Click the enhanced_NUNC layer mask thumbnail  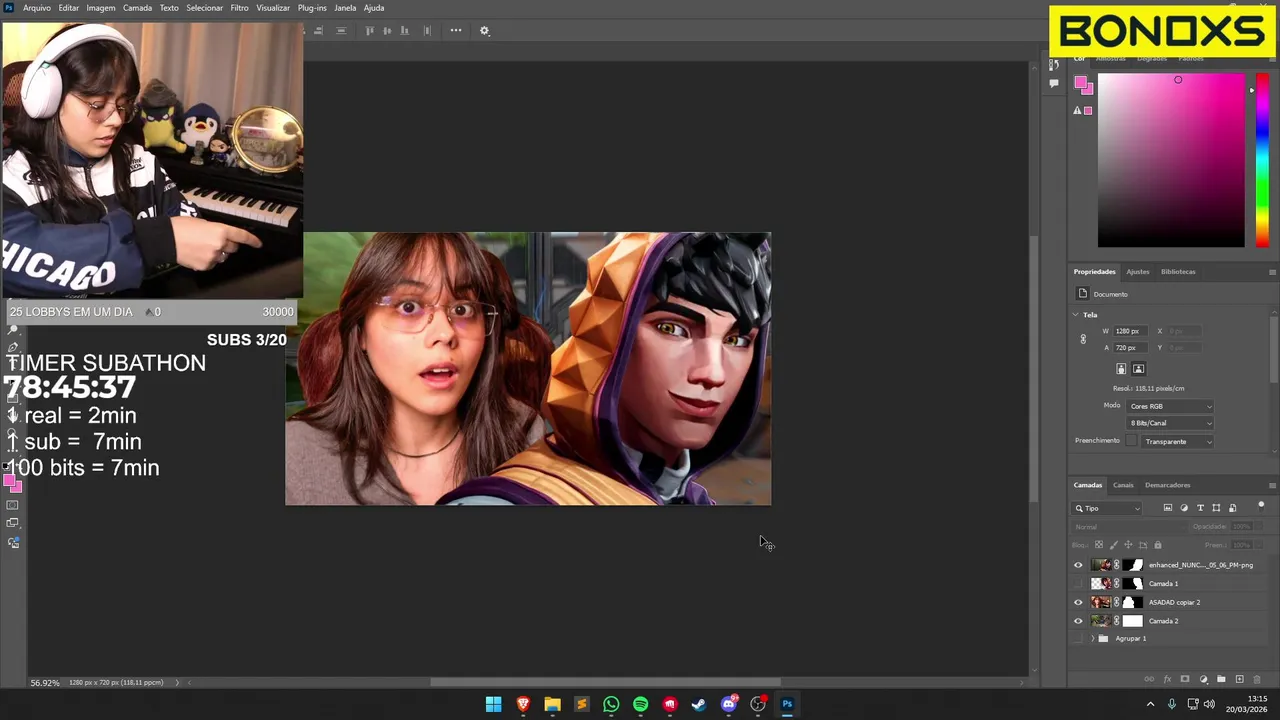(1133, 565)
